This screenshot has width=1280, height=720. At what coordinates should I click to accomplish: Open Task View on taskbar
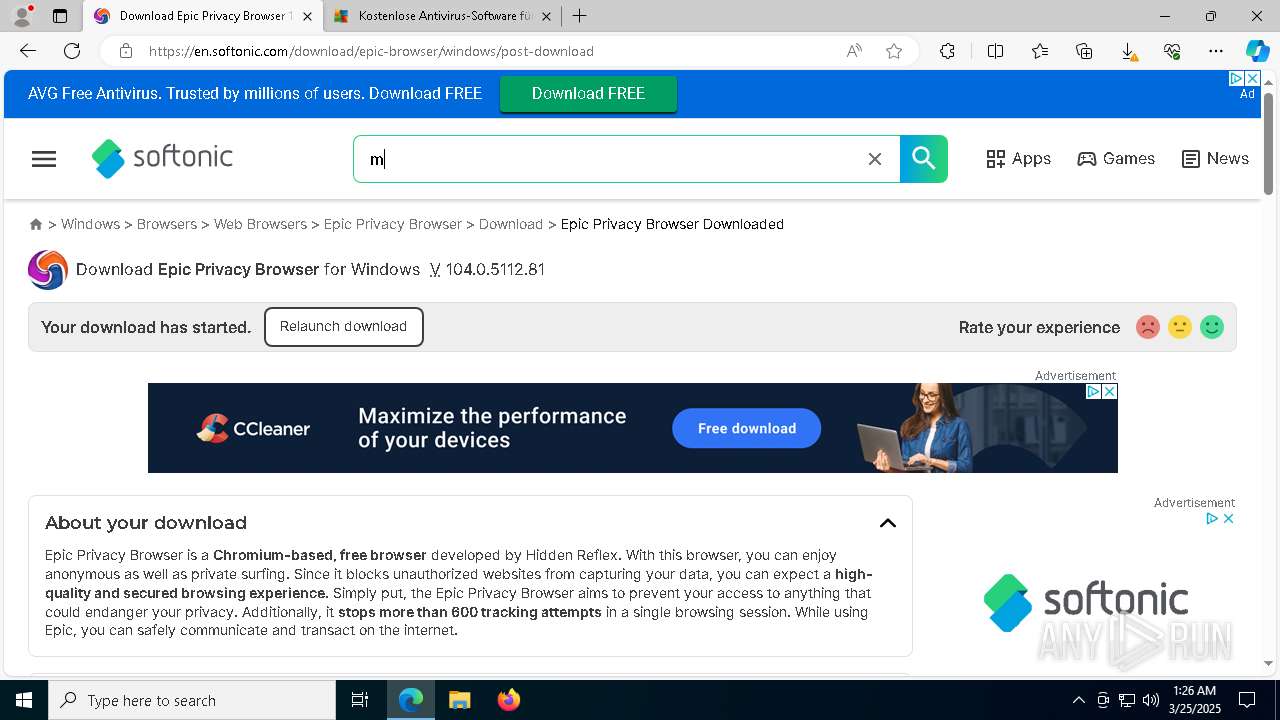point(360,700)
